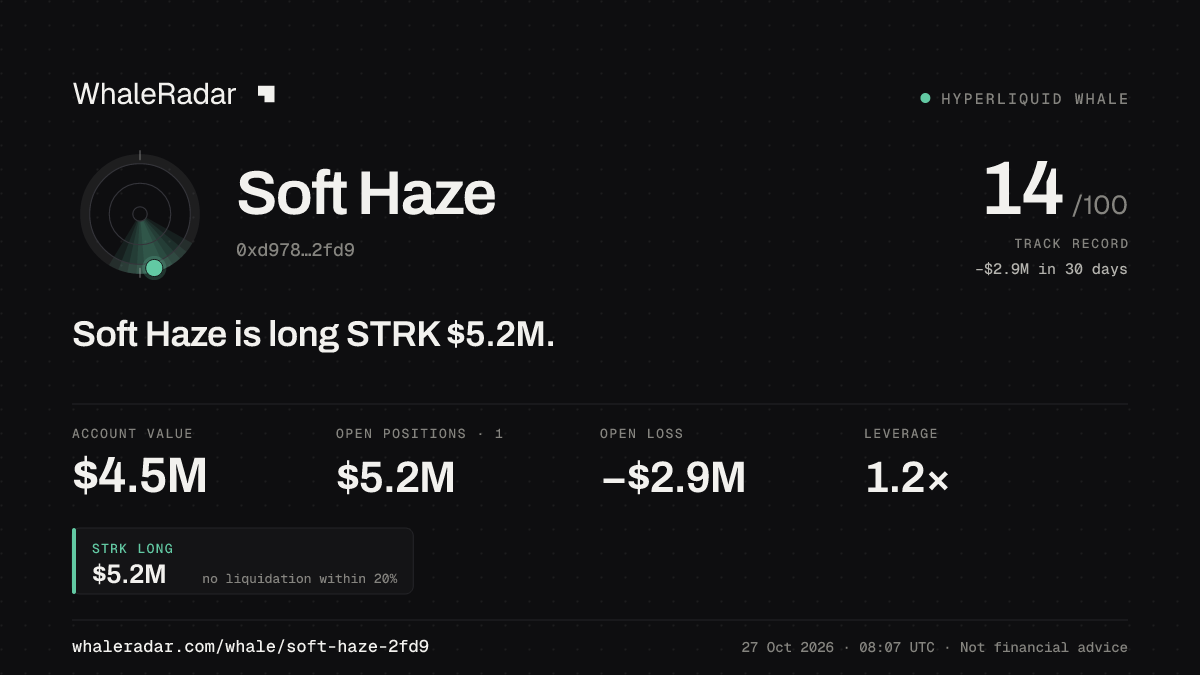Click the Not financial advice disclaimer

point(1044,648)
